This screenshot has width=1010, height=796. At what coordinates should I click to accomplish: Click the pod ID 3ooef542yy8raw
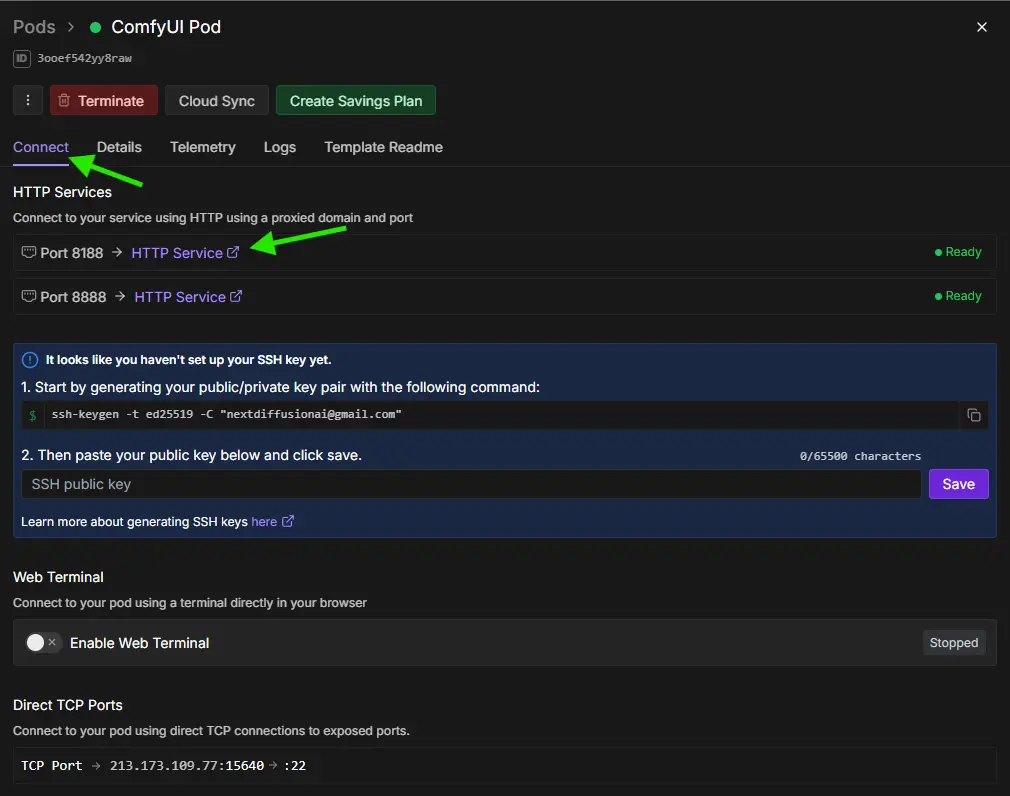[x=84, y=59]
